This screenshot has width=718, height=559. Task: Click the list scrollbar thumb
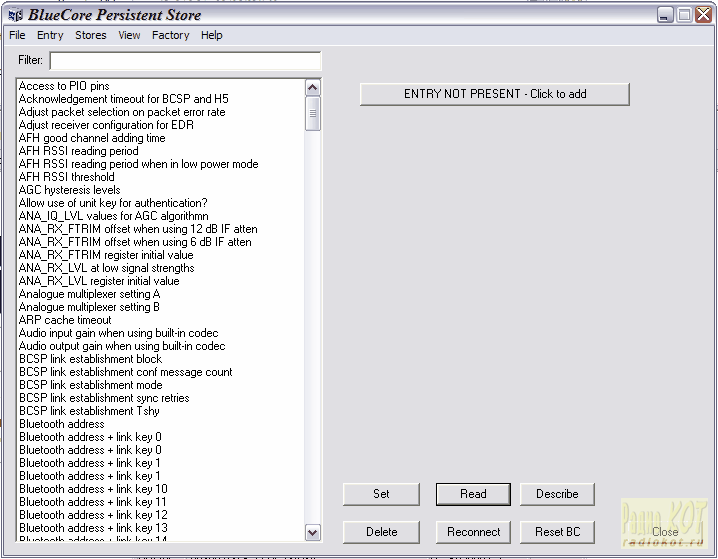coord(313,113)
